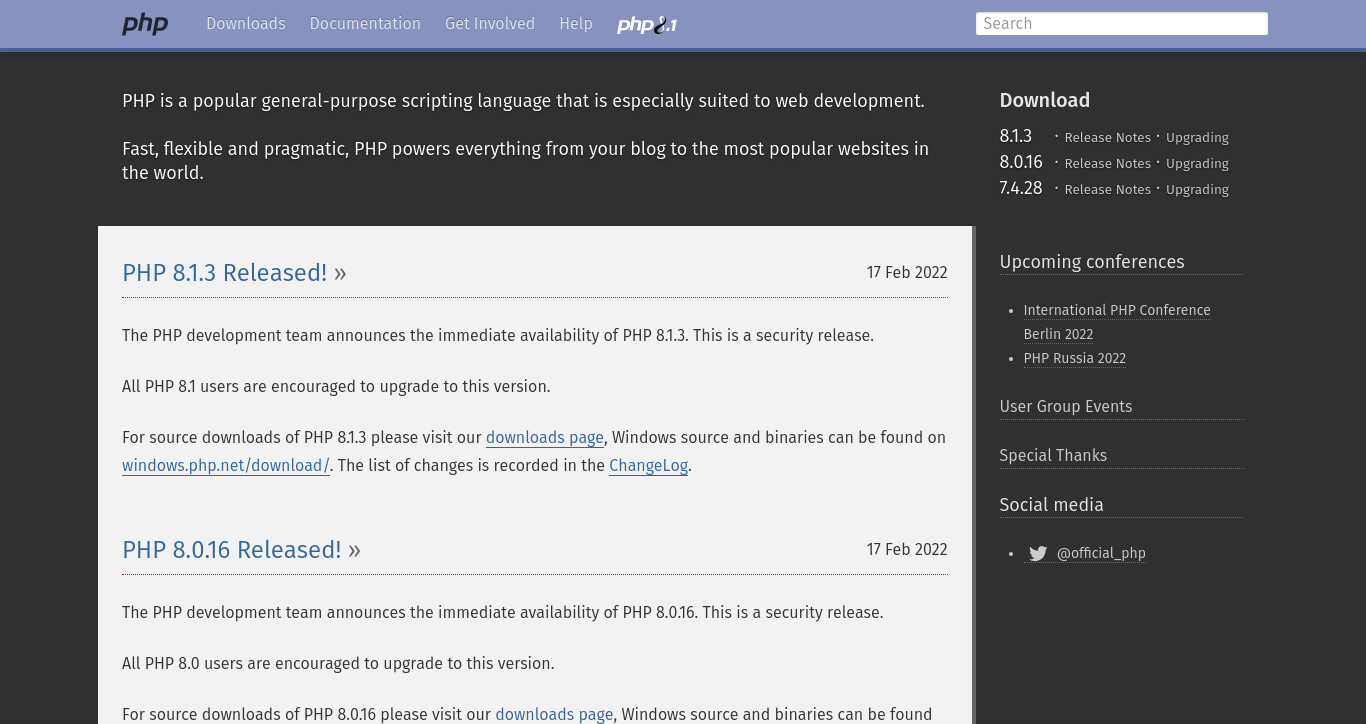Follow the windows.php.net/download/ link
Viewport: 1366px width, 724px height.
226,466
